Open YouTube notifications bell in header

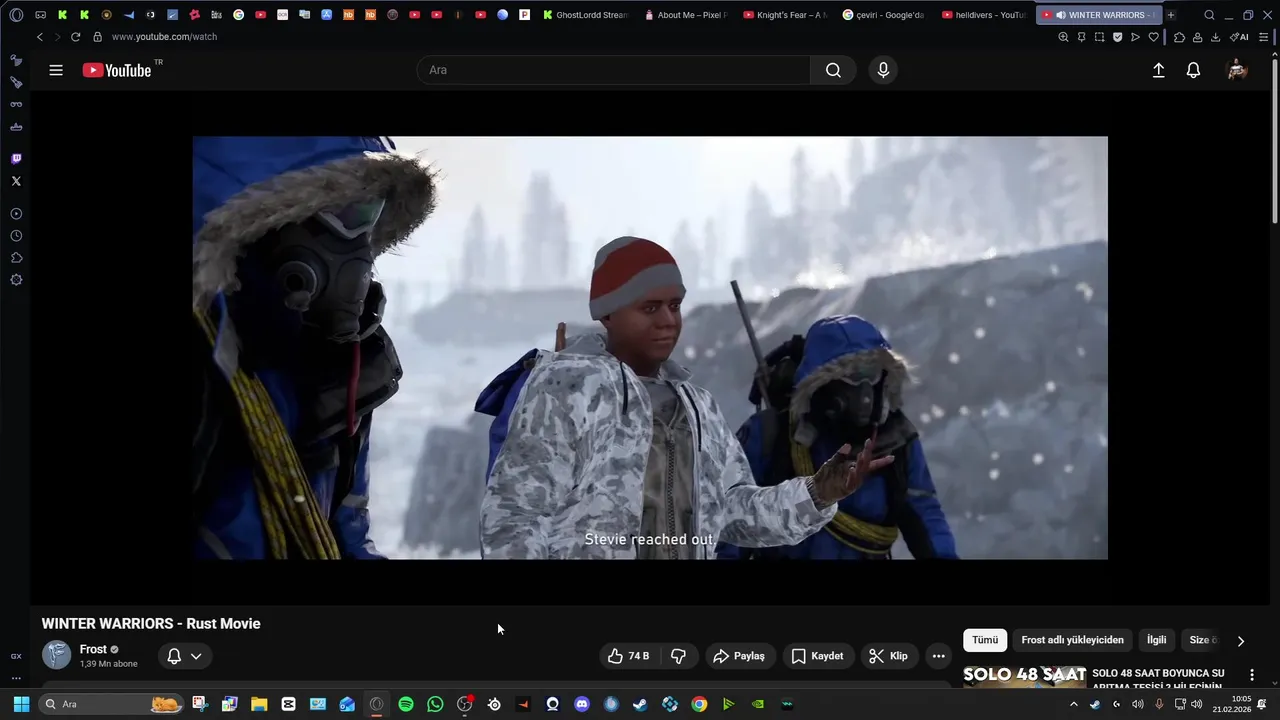click(x=1193, y=70)
